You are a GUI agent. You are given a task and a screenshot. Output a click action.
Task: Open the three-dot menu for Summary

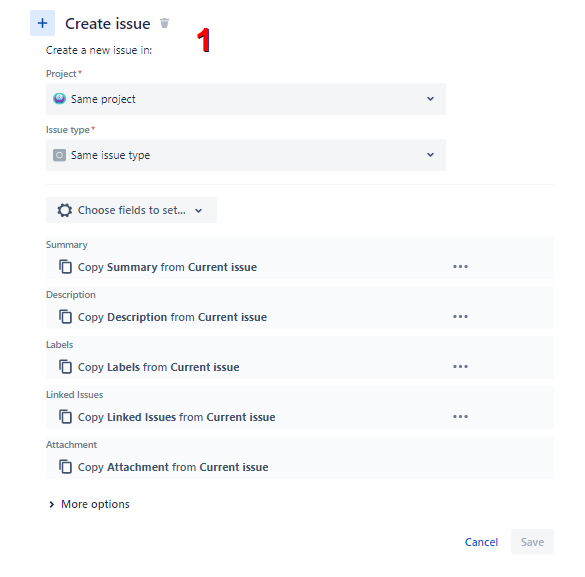[460, 267]
